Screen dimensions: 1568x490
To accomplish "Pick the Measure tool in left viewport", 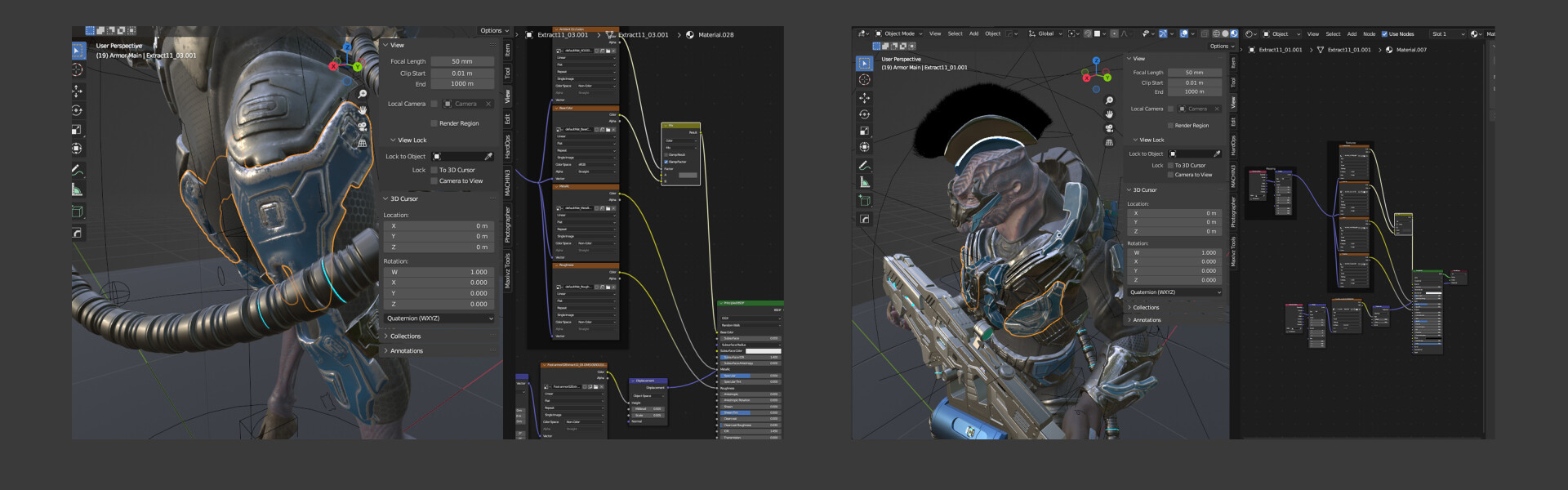I will (x=77, y=189).
